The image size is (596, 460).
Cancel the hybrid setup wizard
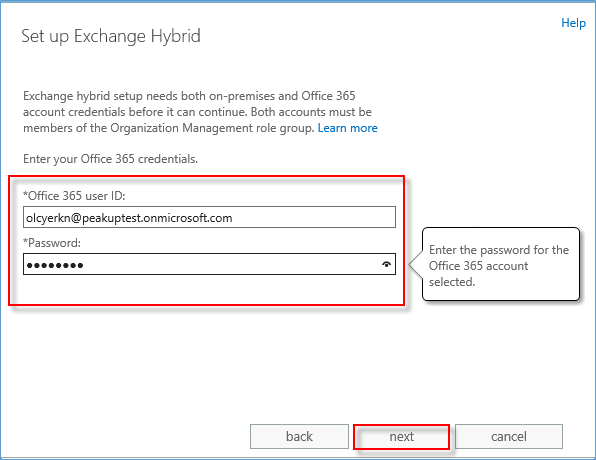(509, 436)
